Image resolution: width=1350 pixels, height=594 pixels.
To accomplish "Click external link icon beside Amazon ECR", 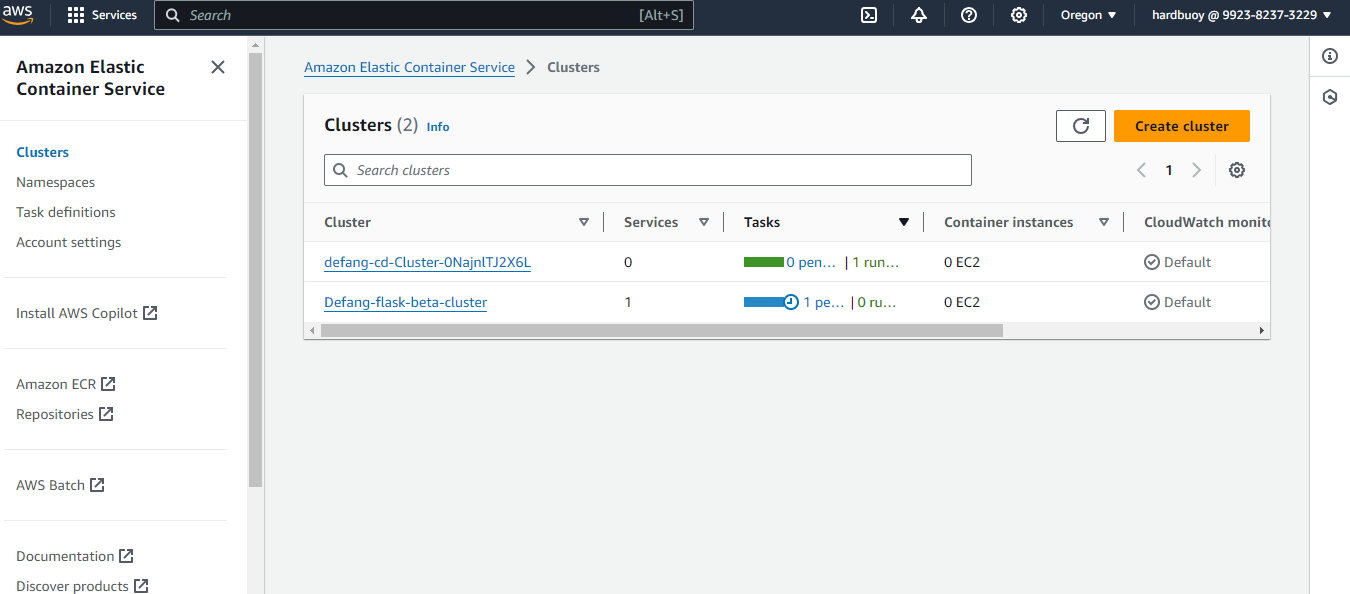I will [x=108, y=384].
